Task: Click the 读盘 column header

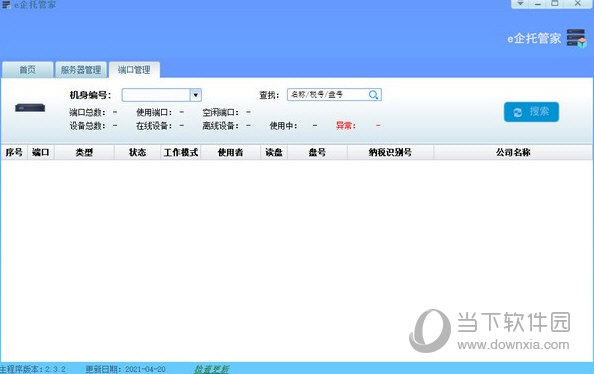Action: click(x=274, y=152)
